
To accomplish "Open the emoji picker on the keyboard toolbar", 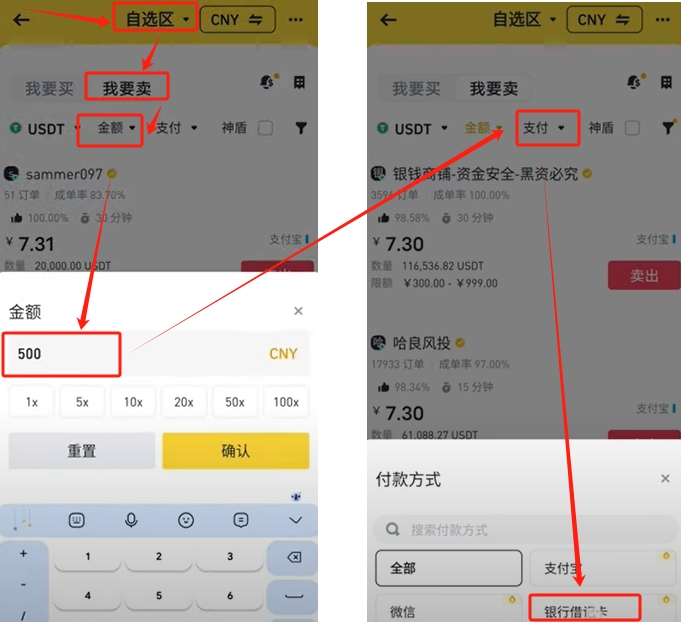I will point(186,520).
